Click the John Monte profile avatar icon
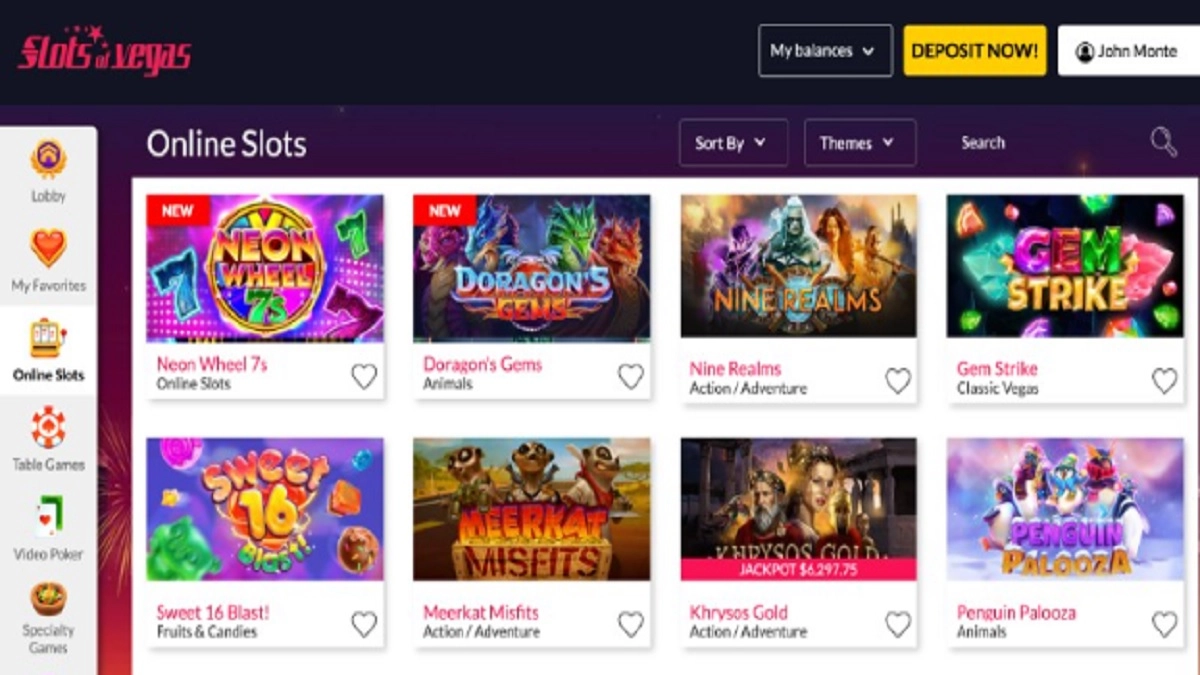This screenshot has width=1200, height=675. pos(1084,51)
